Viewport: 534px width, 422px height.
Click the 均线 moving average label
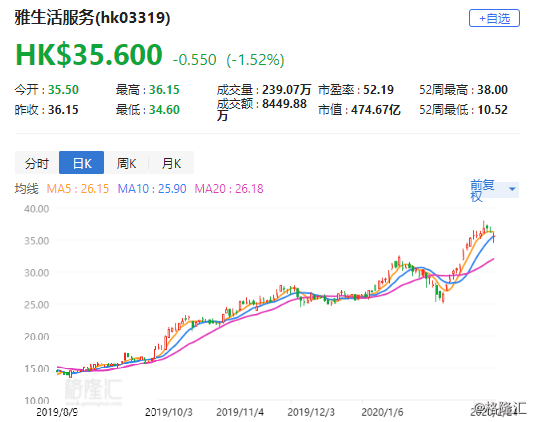click(27, 188)
